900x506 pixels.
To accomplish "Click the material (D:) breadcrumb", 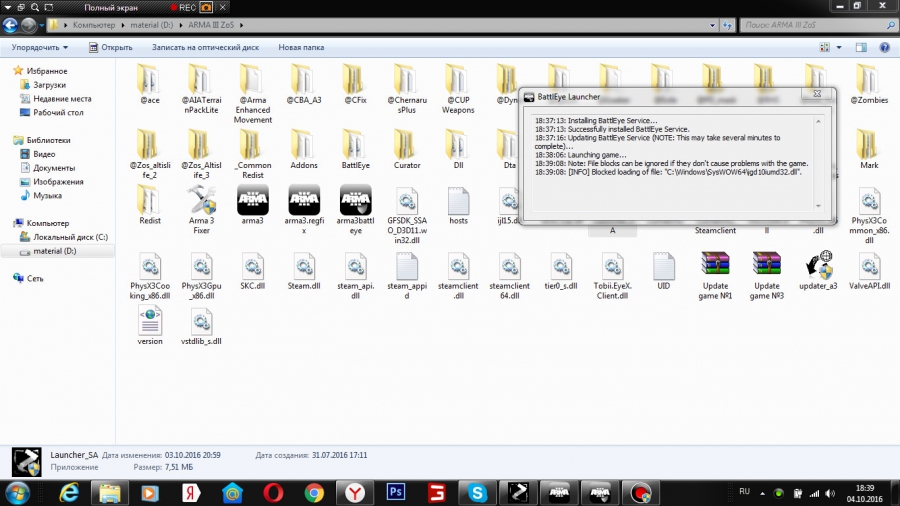I will (152, 25).
